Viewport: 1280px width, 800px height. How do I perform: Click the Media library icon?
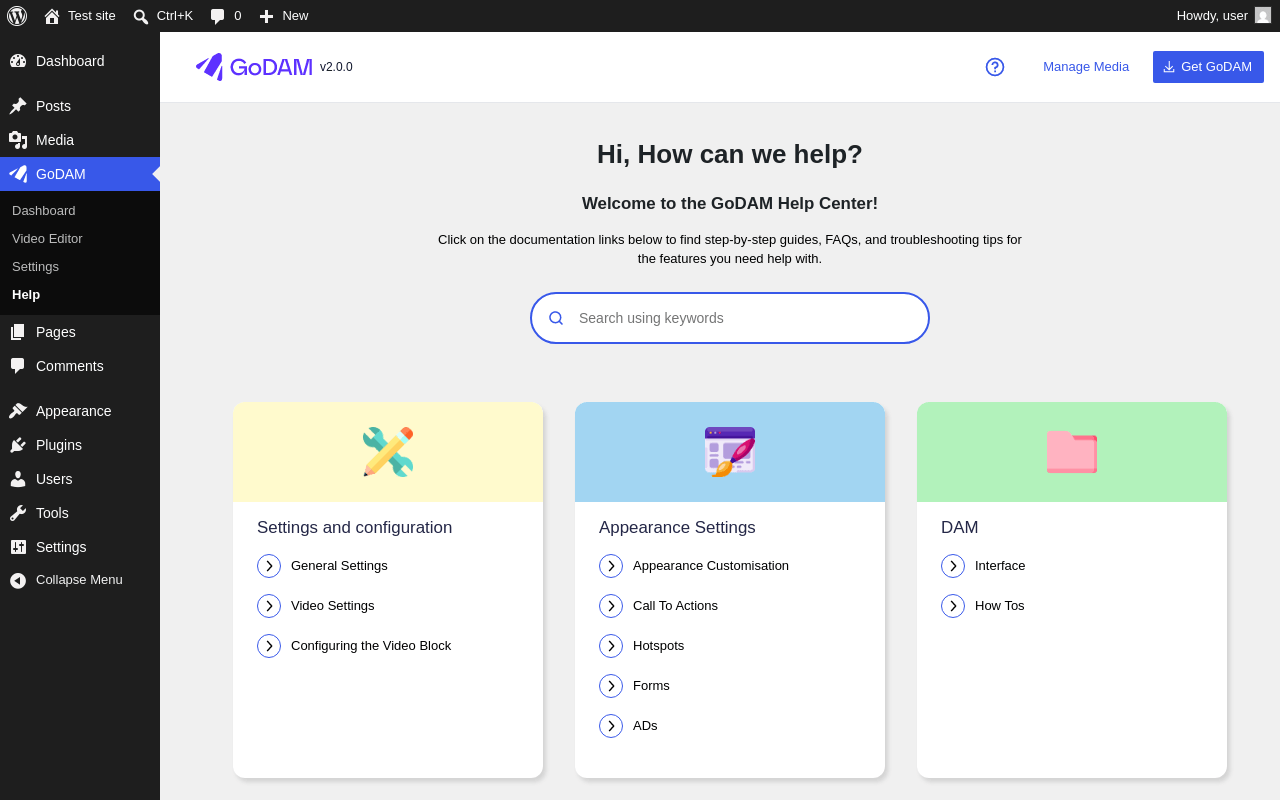pyautogui.click(x=18, y=140)
